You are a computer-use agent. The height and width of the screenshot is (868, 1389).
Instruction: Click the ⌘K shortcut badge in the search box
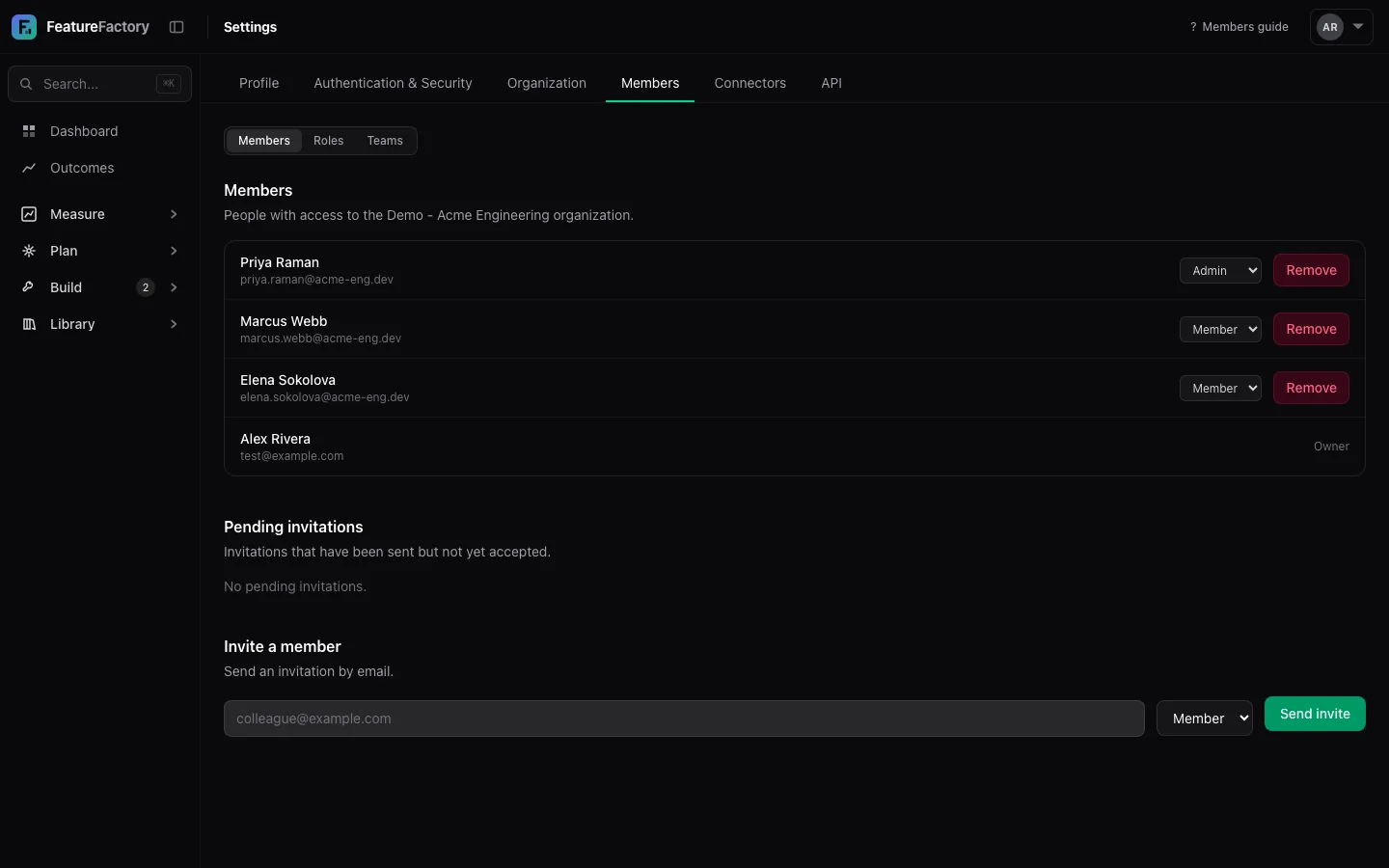coord(169,84)
